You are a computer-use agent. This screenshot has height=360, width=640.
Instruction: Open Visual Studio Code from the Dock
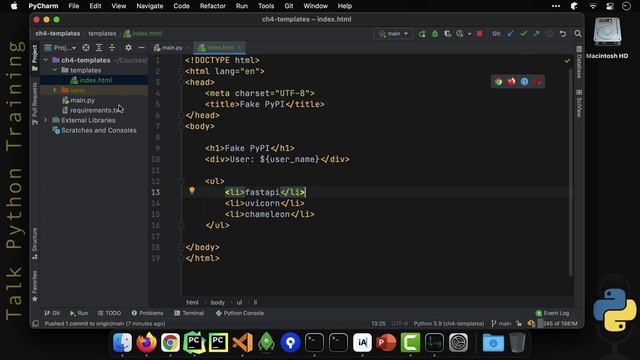(x=242, y=342)
